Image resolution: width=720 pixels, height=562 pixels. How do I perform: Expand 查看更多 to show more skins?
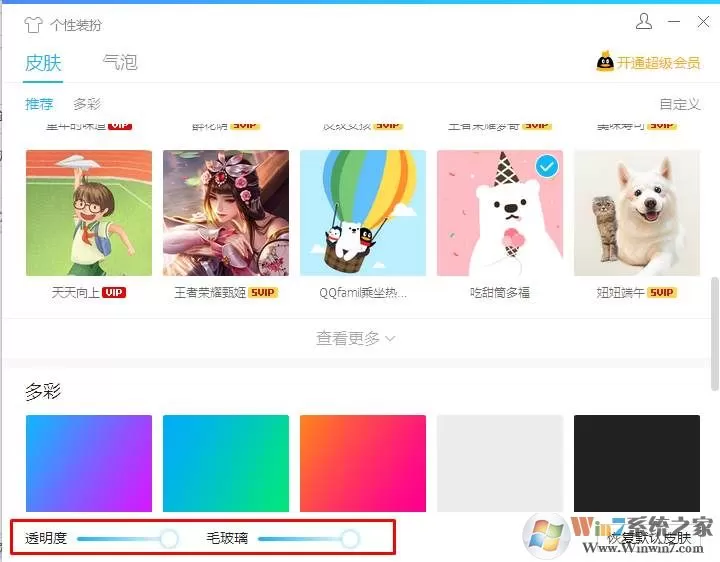355,339
